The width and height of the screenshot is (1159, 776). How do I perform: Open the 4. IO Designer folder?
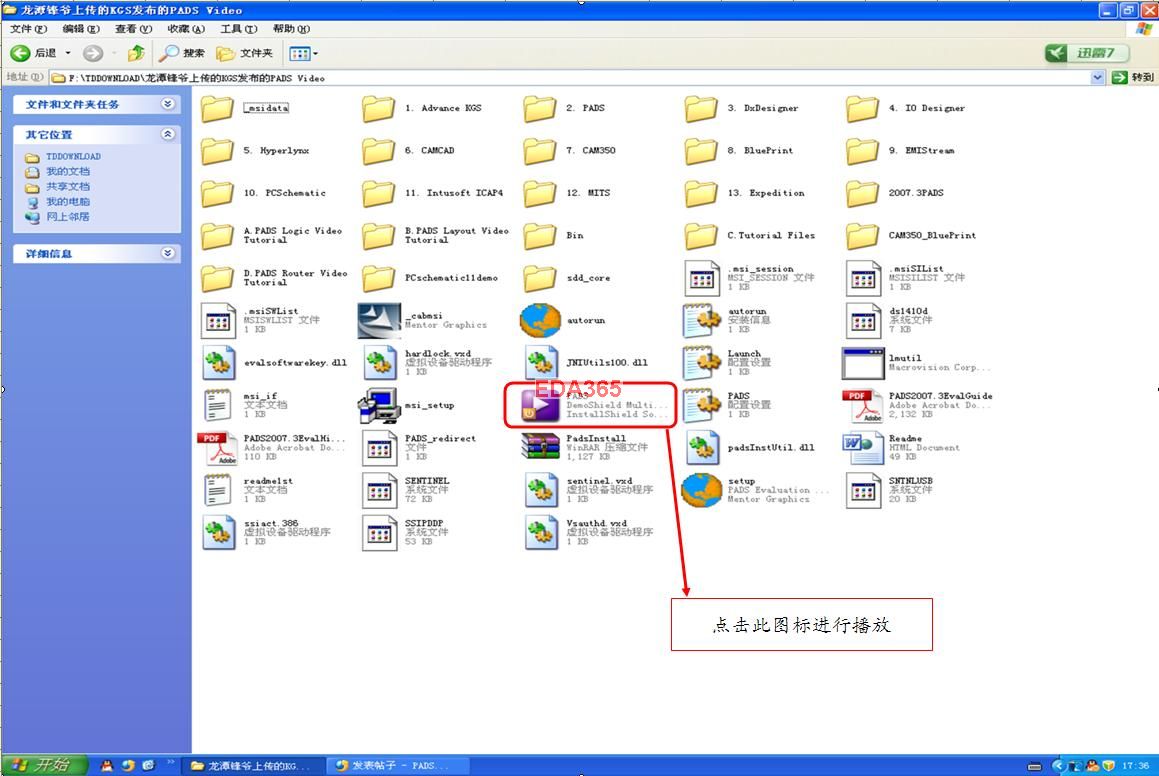coord(906,108)
